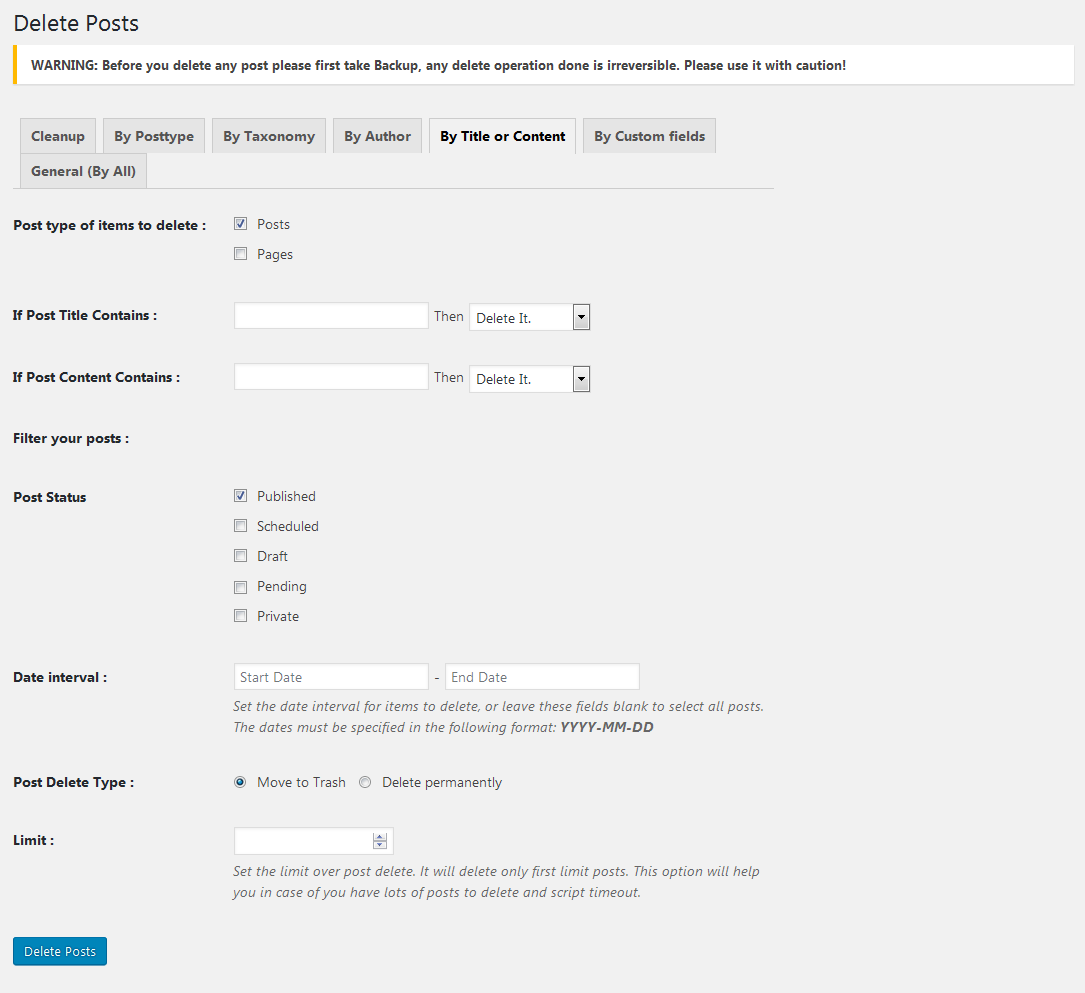The height and width of the screenshot is (993, 1085).
Task: Enable the Pending status checkbox
Action: (240, 586)
